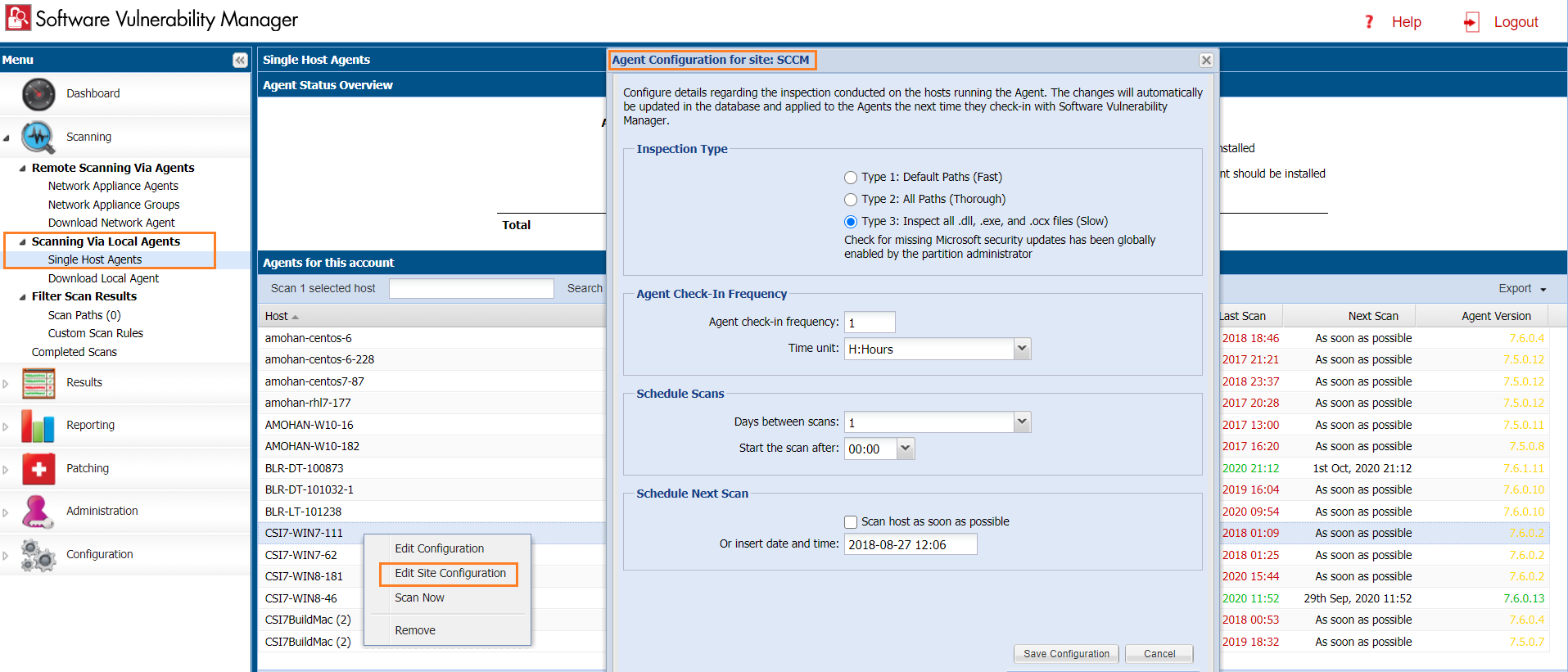Collapse the Menu panel with double-arrow icon
The height and width of the screenshot is (672, 1568).
tap(240, 60)
